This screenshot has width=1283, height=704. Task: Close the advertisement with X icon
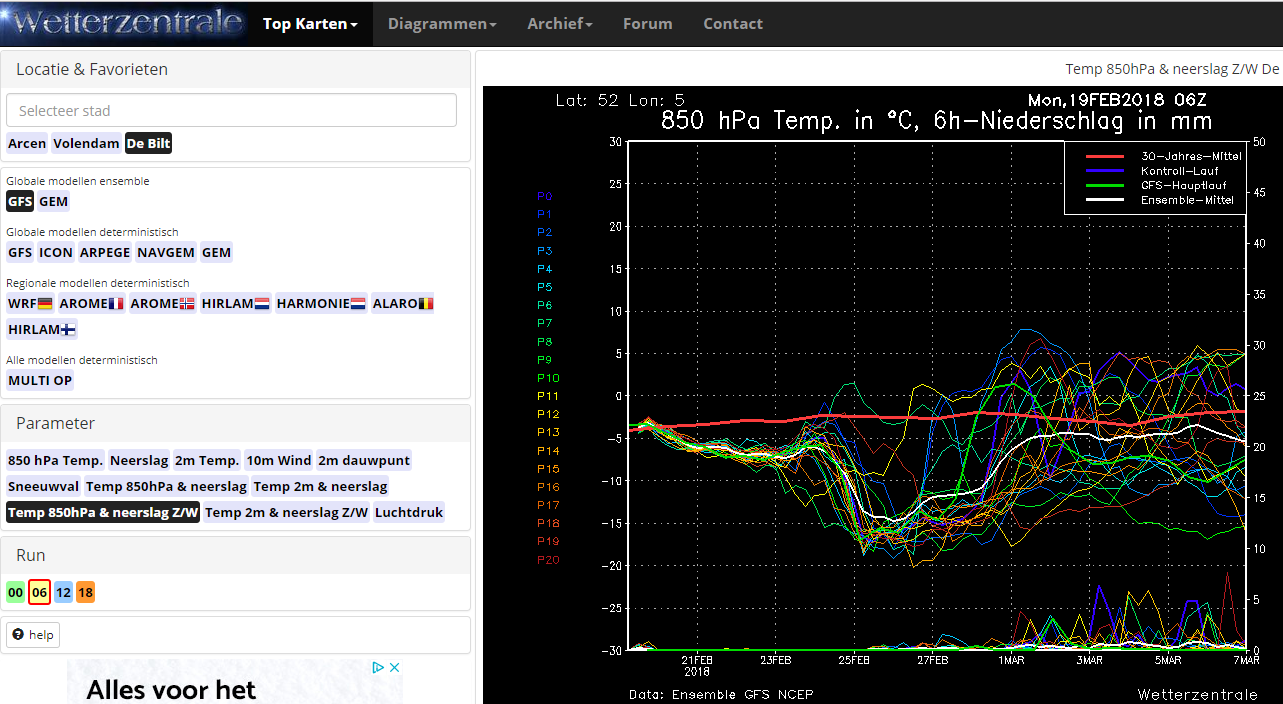click(x=394, y=667)
